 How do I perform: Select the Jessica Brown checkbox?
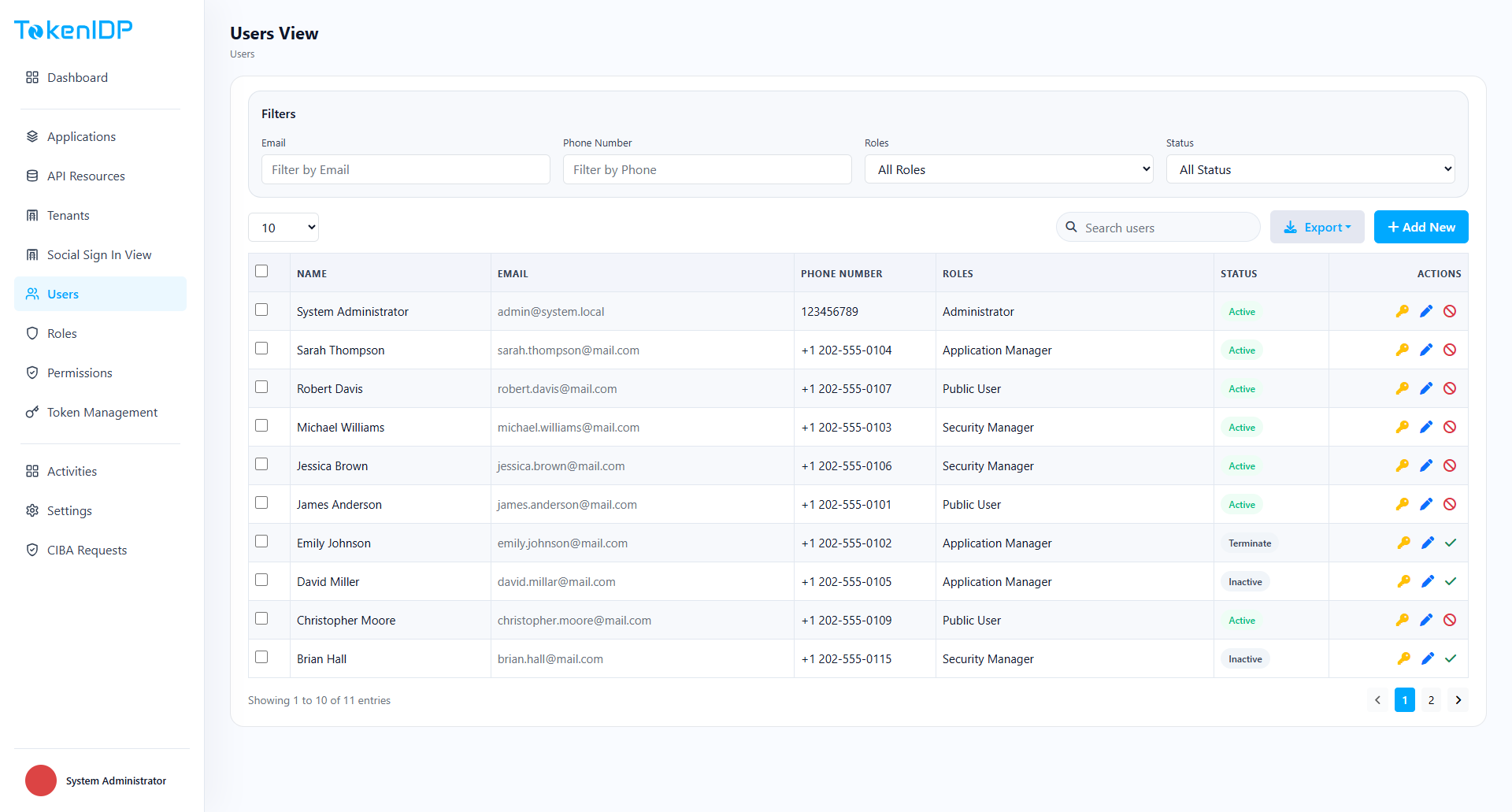click(261, 464)
